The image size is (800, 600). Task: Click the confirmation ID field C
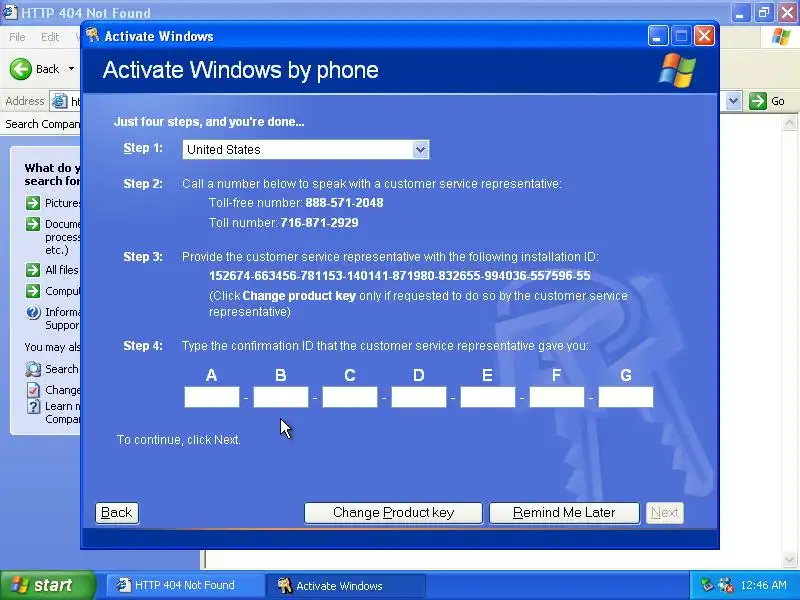(x=349, y=397)
